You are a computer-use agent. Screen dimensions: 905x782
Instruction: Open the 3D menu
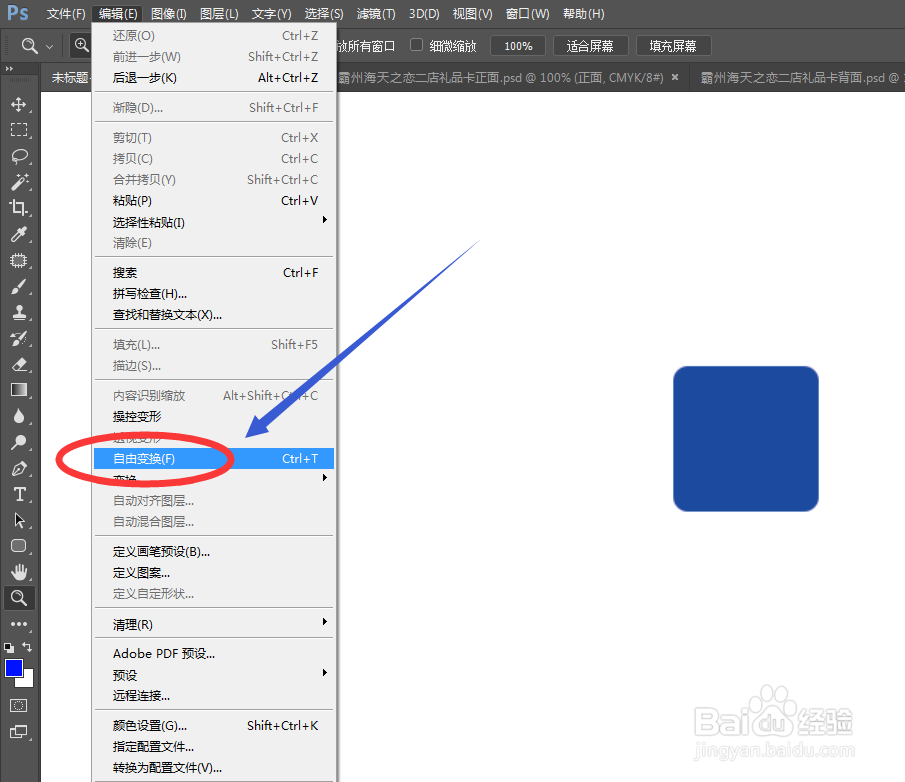pos(424,14)
